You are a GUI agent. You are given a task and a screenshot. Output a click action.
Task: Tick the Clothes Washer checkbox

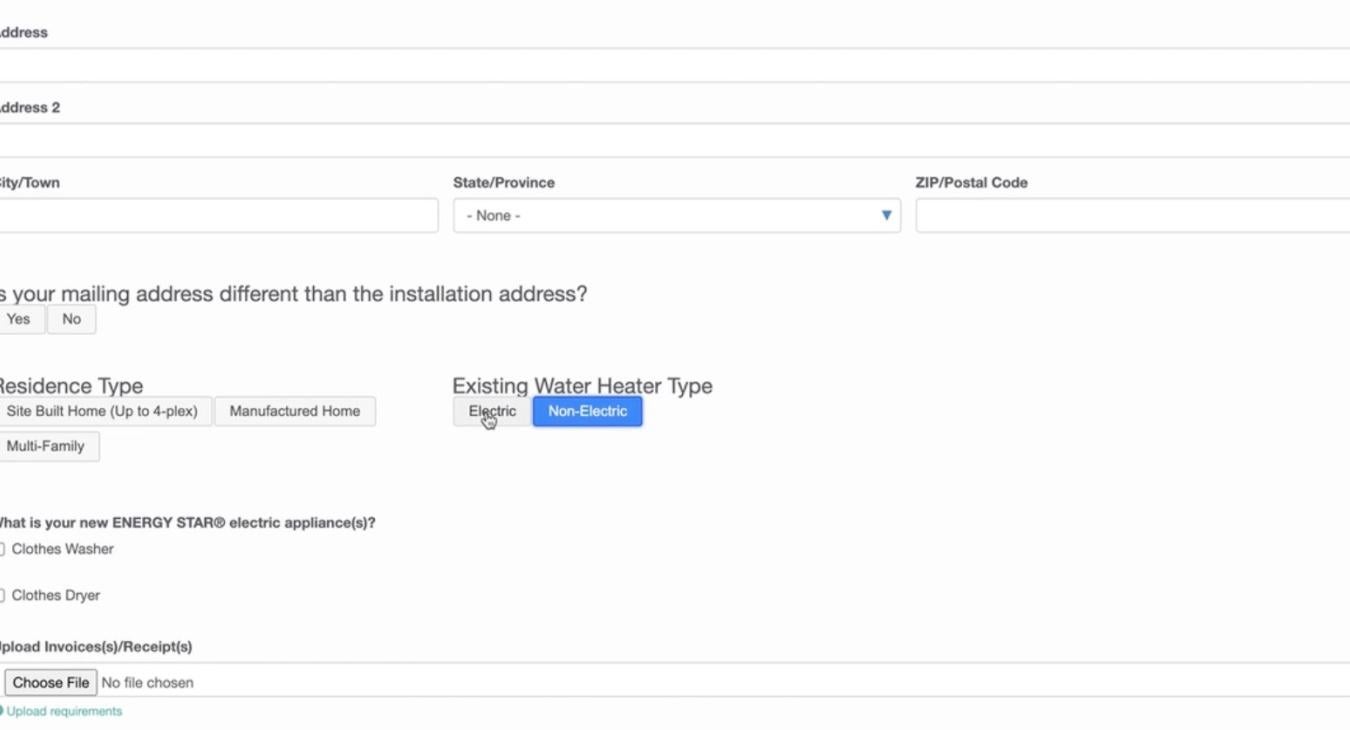[x=2, y=549]
